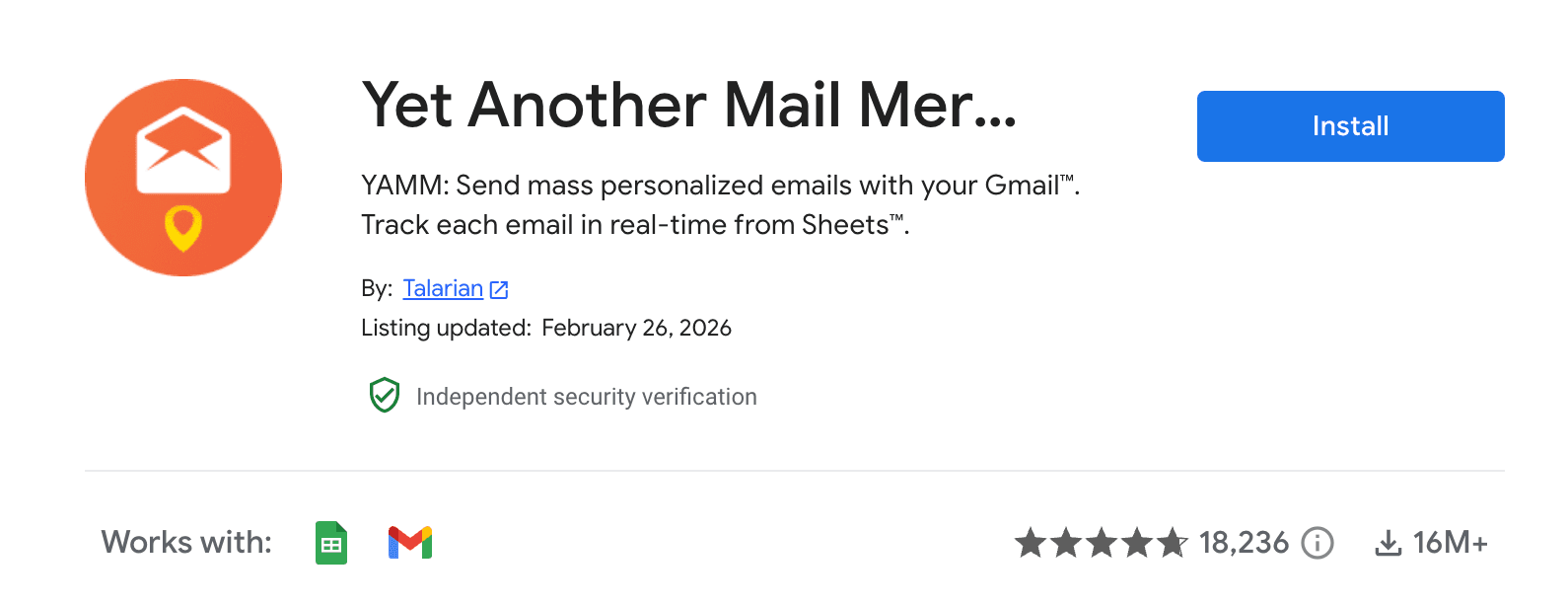1568x606 pixels.
Task: Click the Independent security verification label
Action: pos(587,397)
